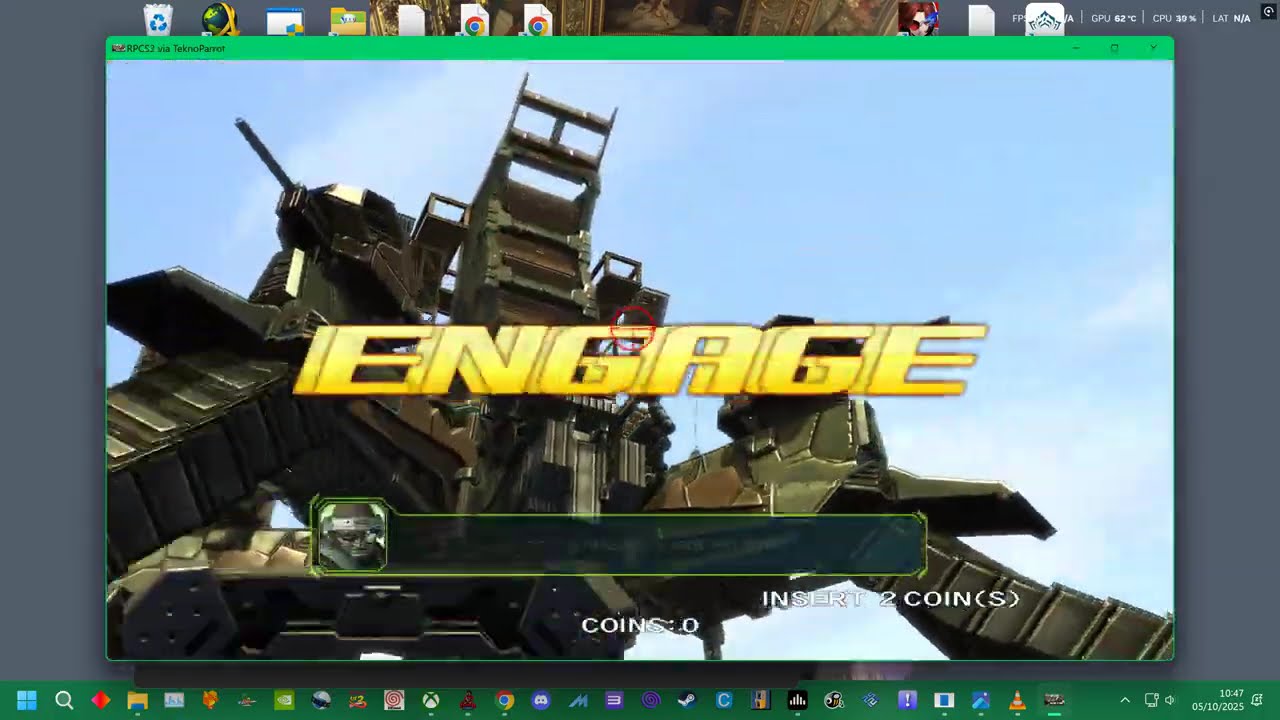
Task: Open the Dreamcast swirl emulator icon
Action: 394,700
